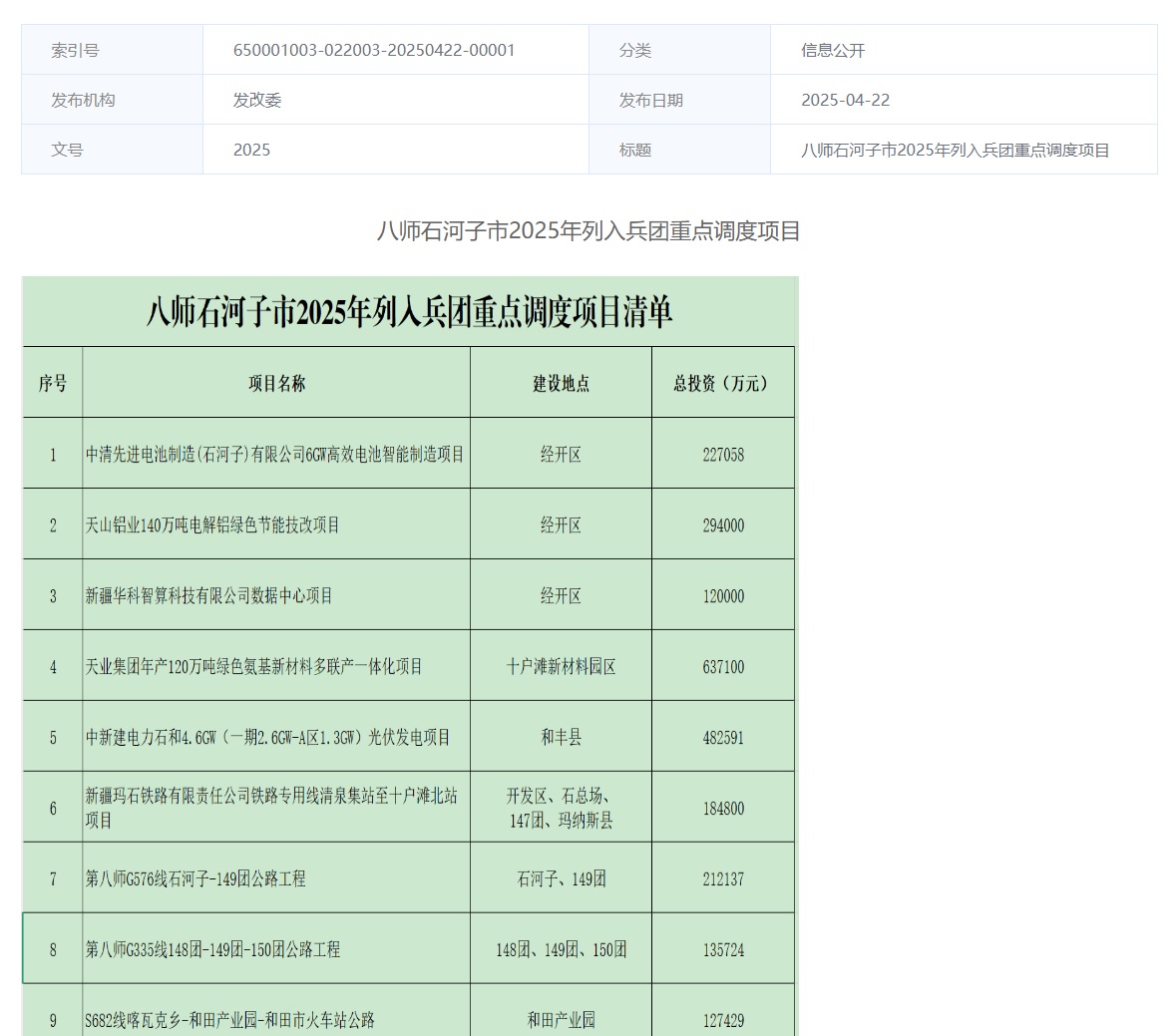1176x1036 pixels.
Task: Select project 新疆华科智算科技有限公司数据中心项目
Action: pyautogui.click(x=208, y=596)
